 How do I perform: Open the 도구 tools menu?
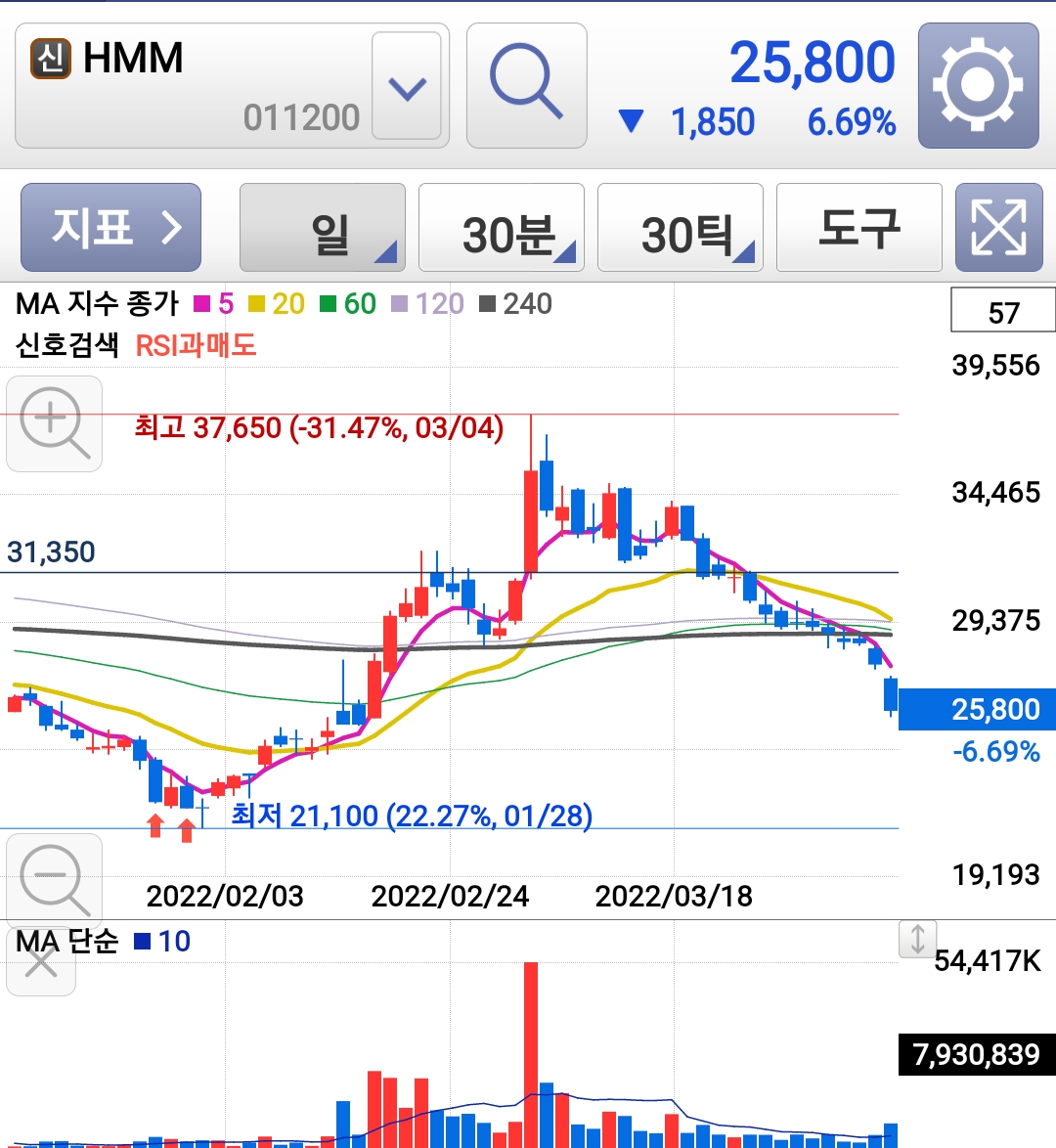(858, 228)
